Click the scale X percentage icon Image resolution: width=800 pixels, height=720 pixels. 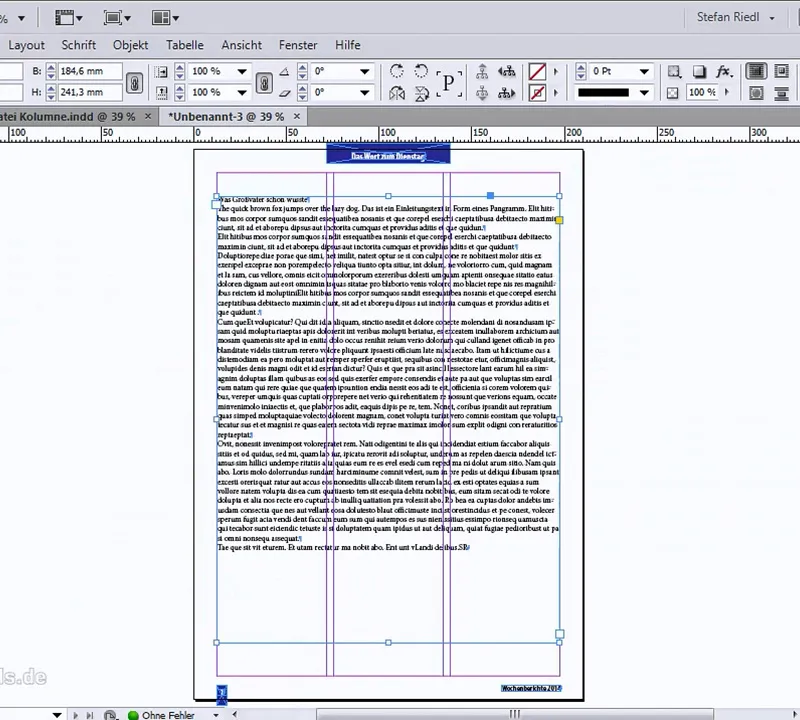pos(161,72)
